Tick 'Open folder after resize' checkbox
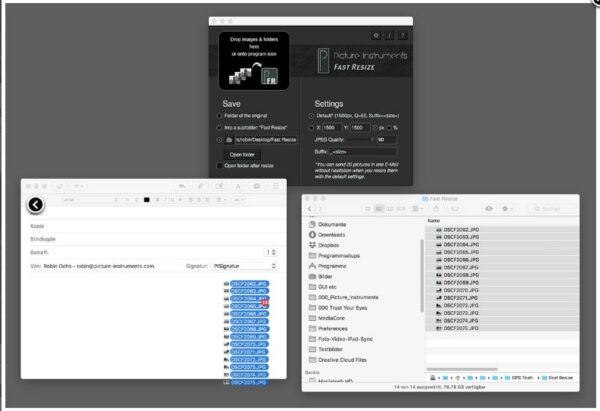600x411 pixels. (219, 166)
